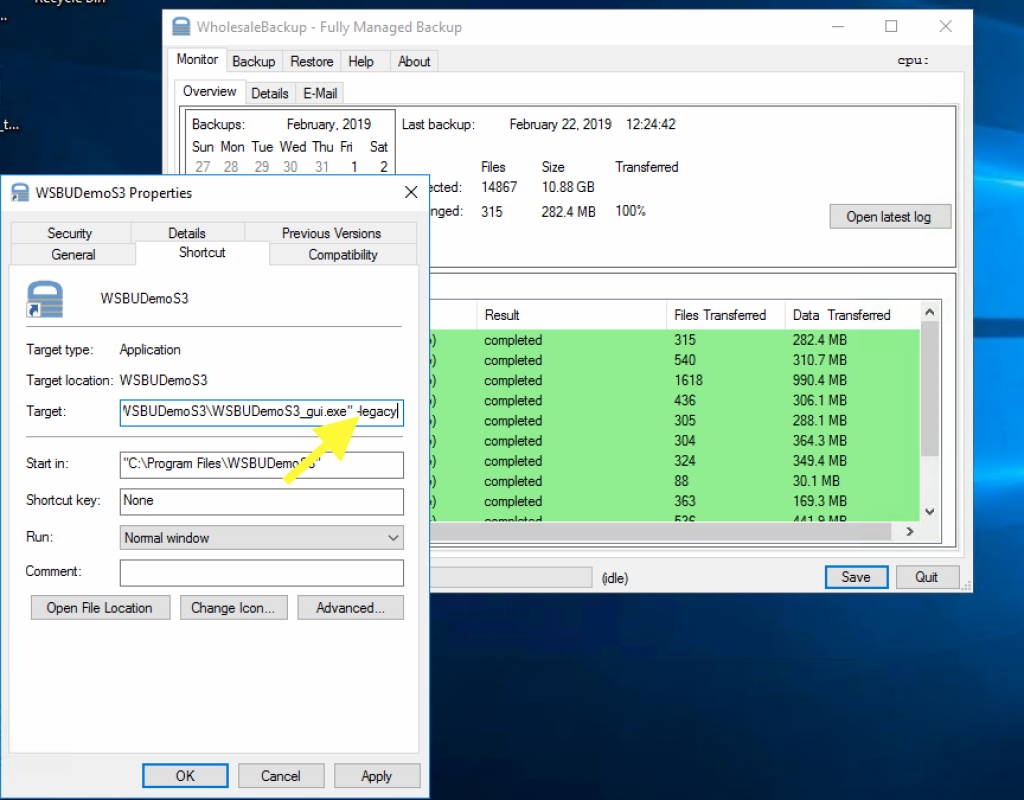Image resolution: width=1024 pixels, height=800 pixels.
Task: Minimize the WholesaleBackup window
Action: point(838,27)
